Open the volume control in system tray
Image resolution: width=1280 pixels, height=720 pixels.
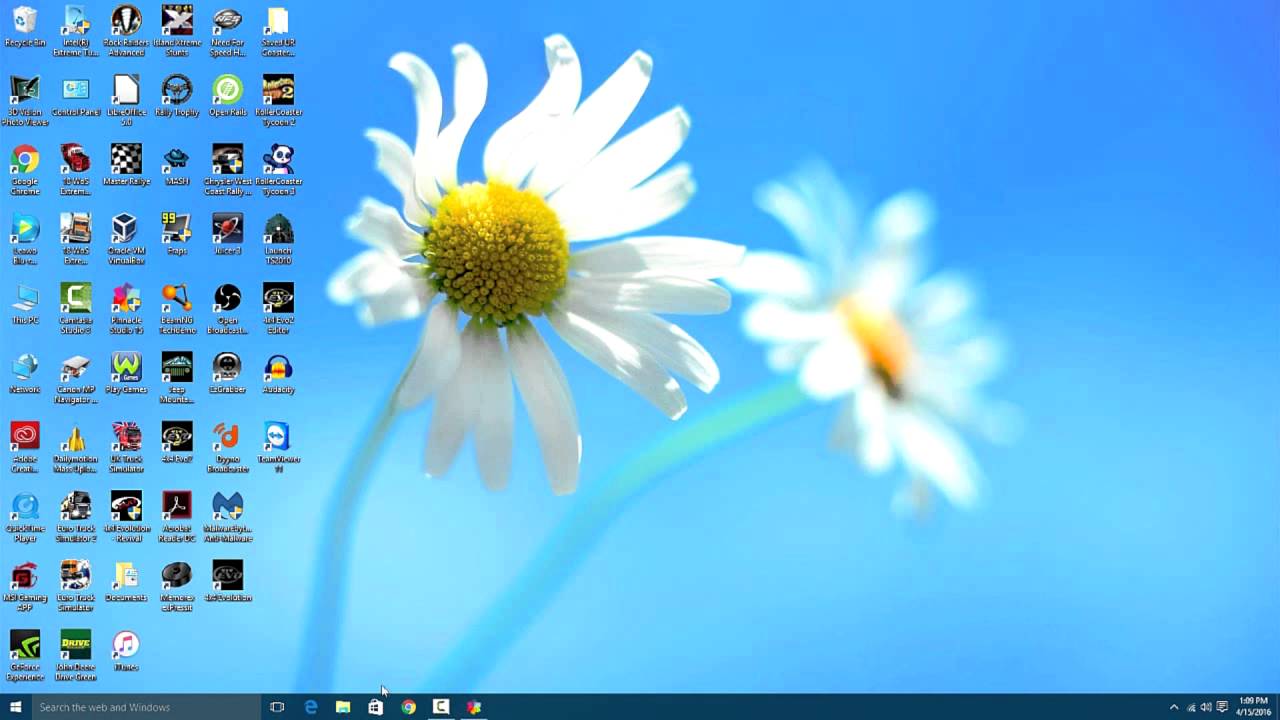click(x=1206, y=707)
